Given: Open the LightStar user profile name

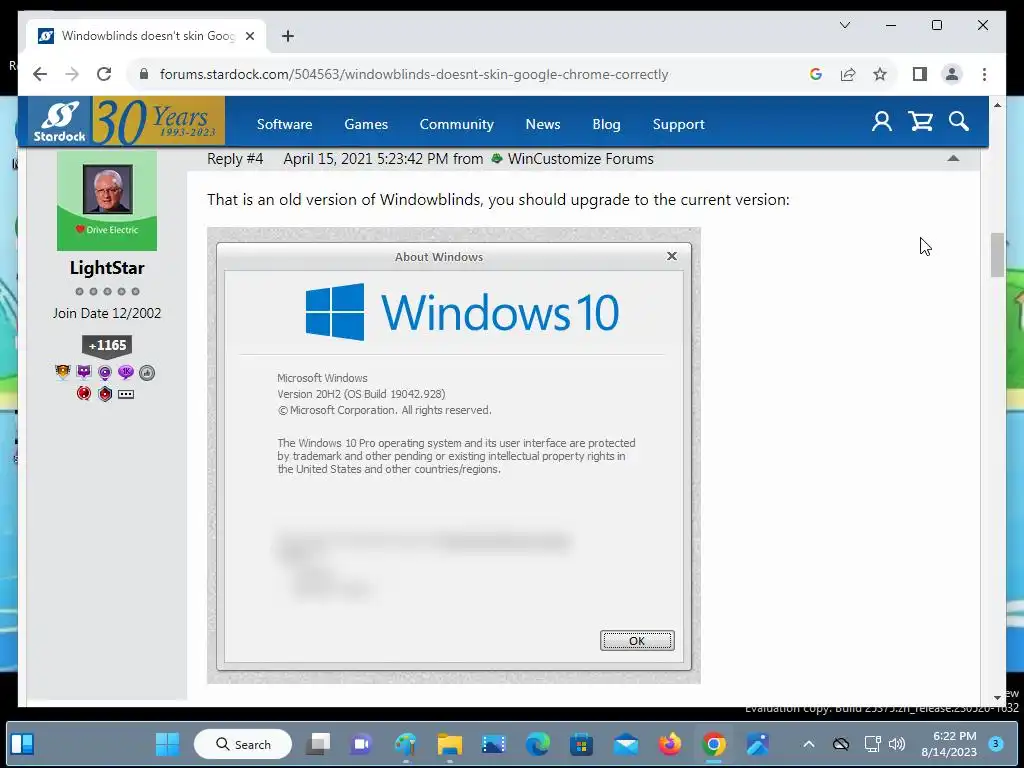Looking at the screenshot, I should pyautogui.click(x=107, y=268).
